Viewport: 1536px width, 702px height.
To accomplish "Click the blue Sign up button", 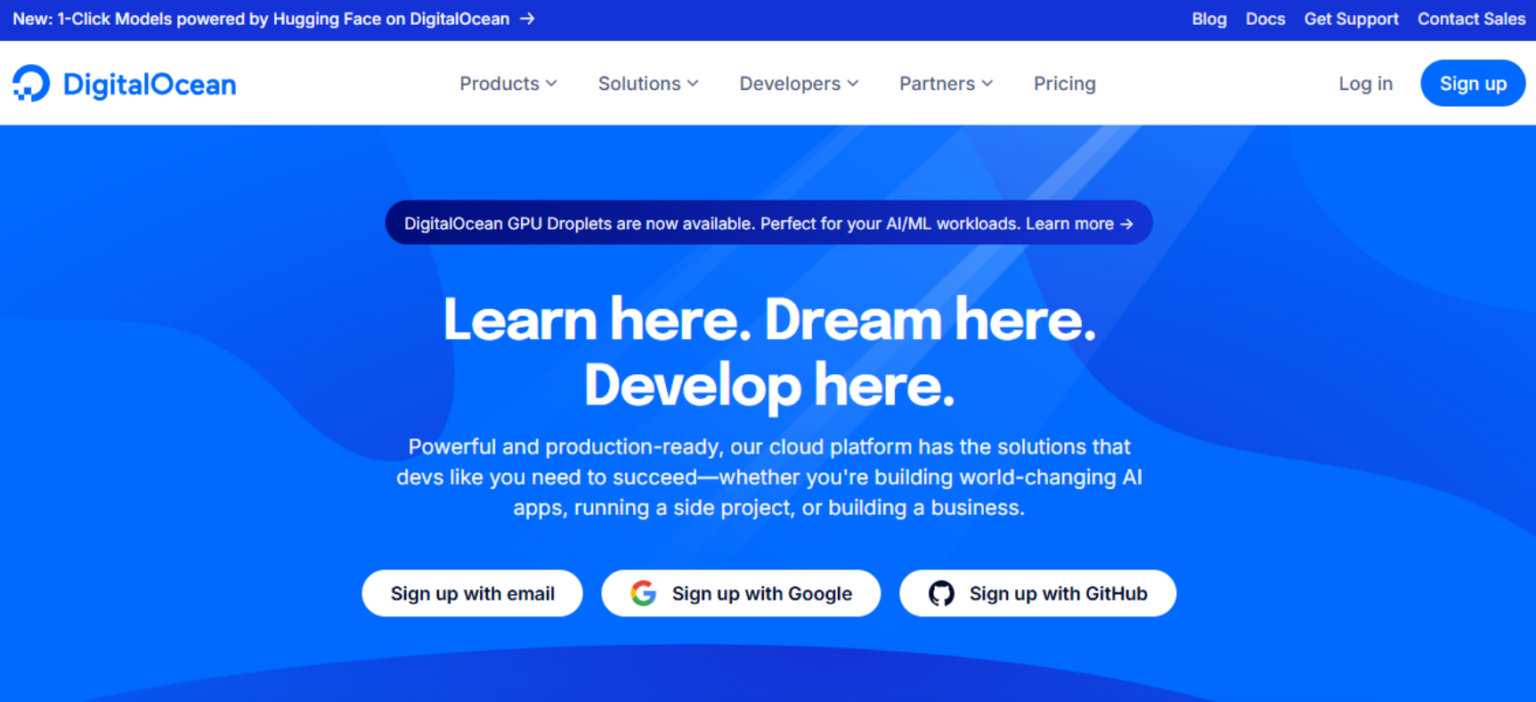I will (x=1473, y=83).
